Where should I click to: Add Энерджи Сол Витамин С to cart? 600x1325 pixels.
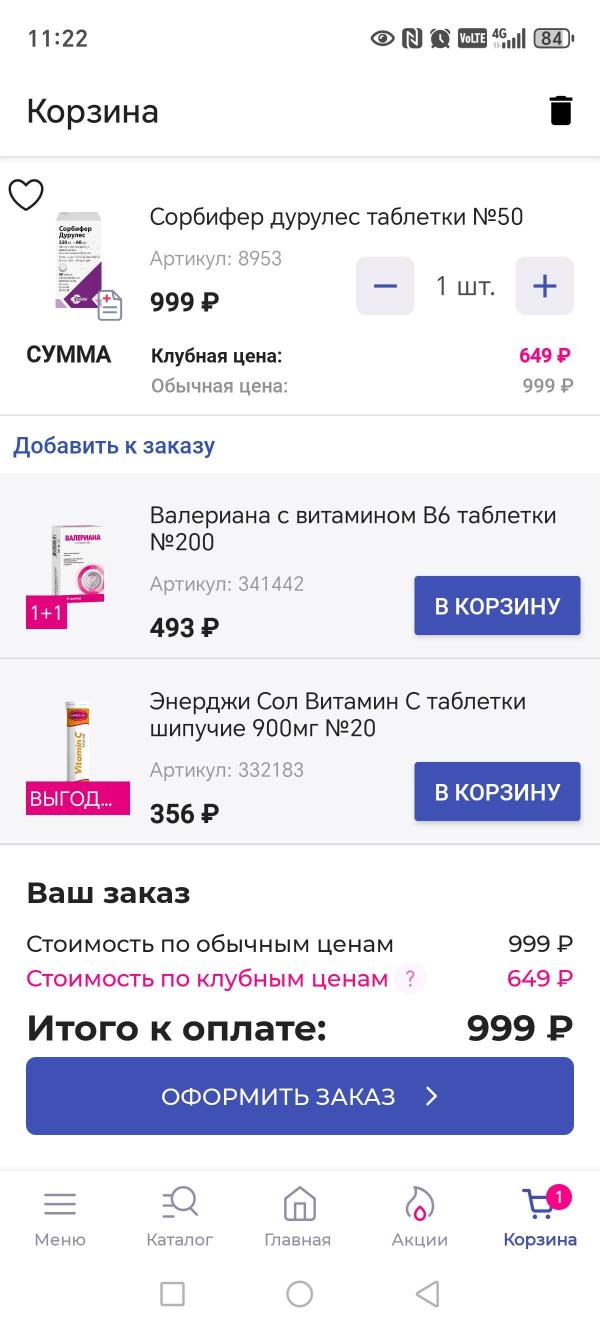tap(497, 791)
